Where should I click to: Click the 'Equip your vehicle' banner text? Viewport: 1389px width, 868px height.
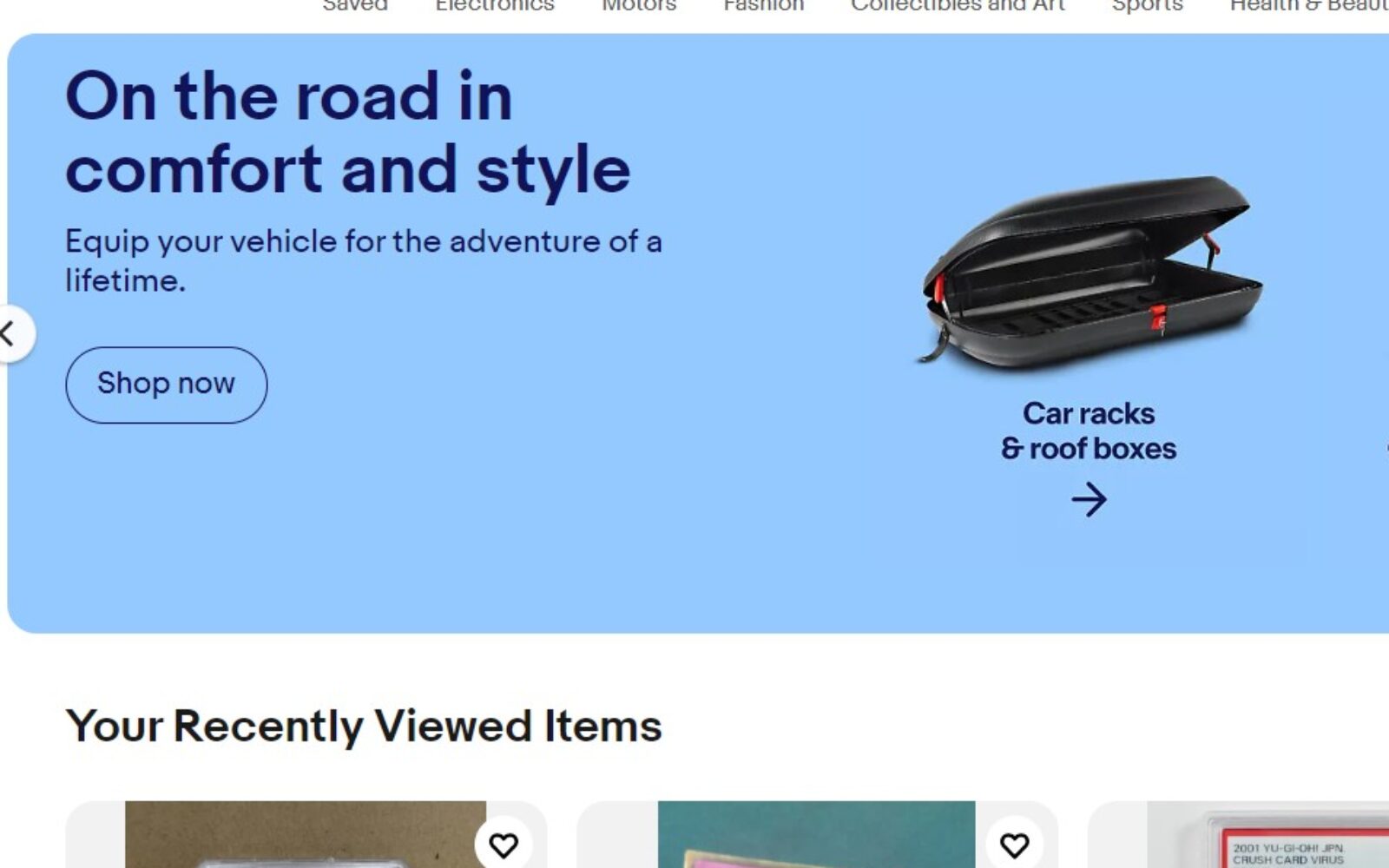pos(364,260)
